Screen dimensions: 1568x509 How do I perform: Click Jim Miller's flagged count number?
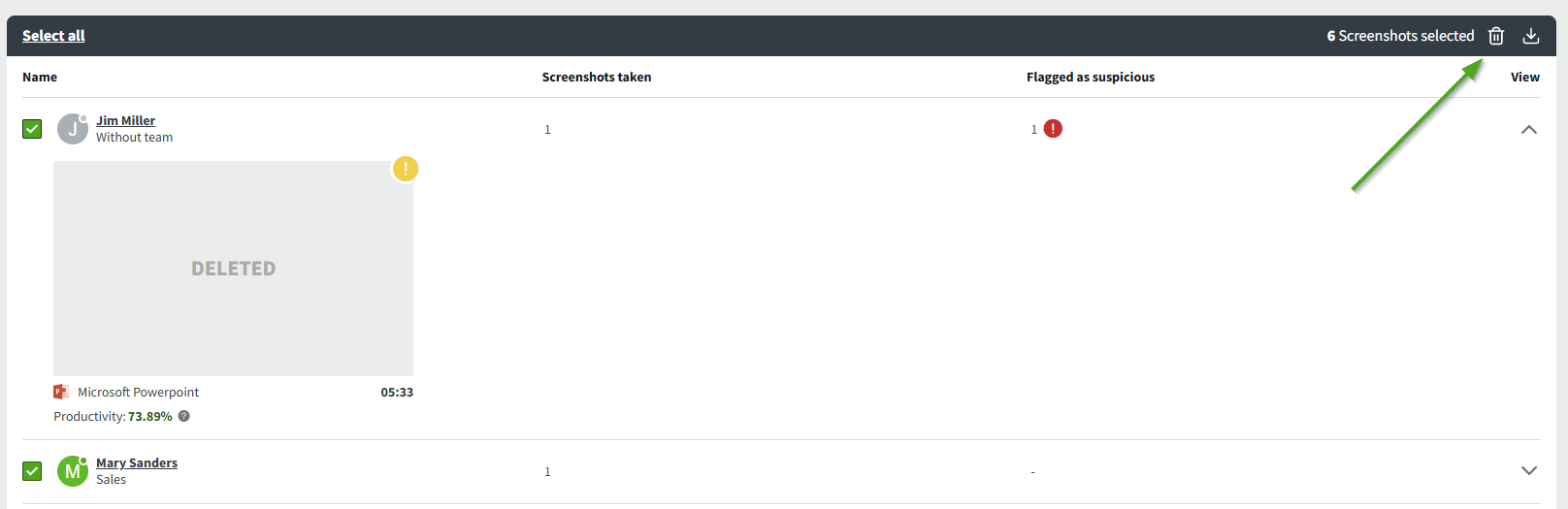pyautogui.click(x=1034, y=129)
